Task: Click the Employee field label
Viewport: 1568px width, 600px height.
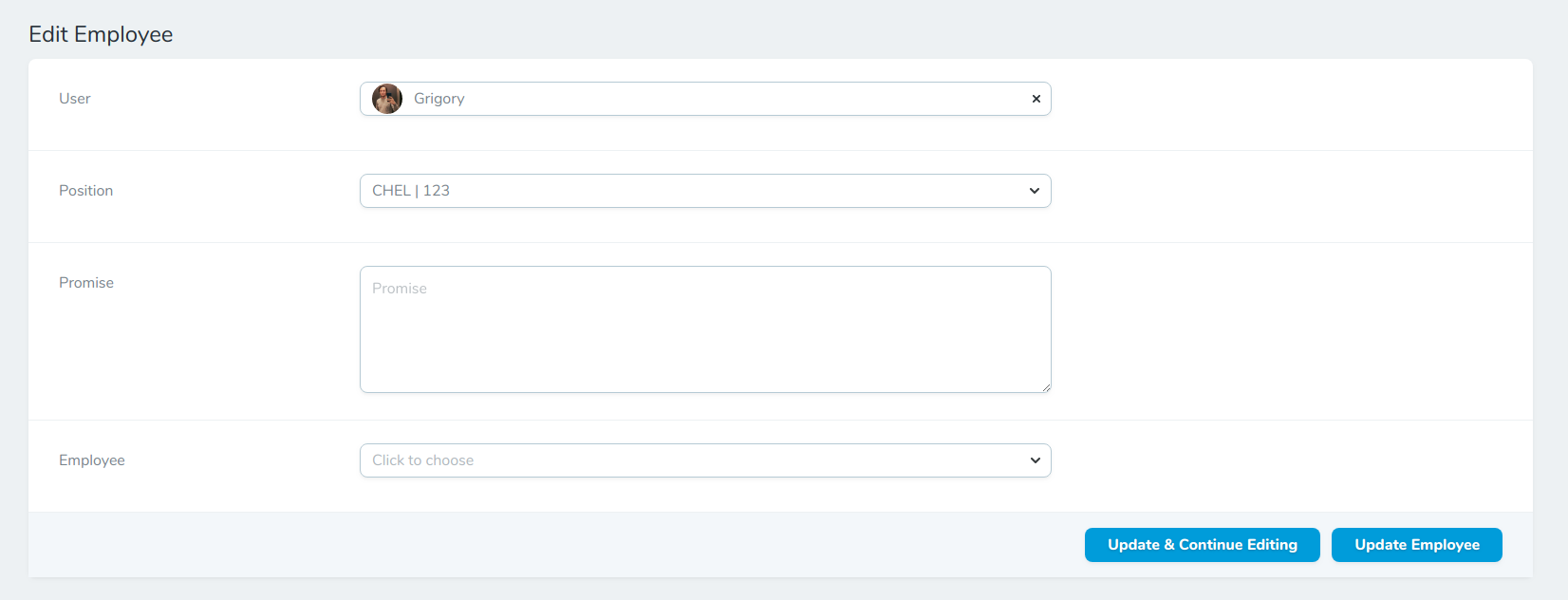Action: (92, 460)
